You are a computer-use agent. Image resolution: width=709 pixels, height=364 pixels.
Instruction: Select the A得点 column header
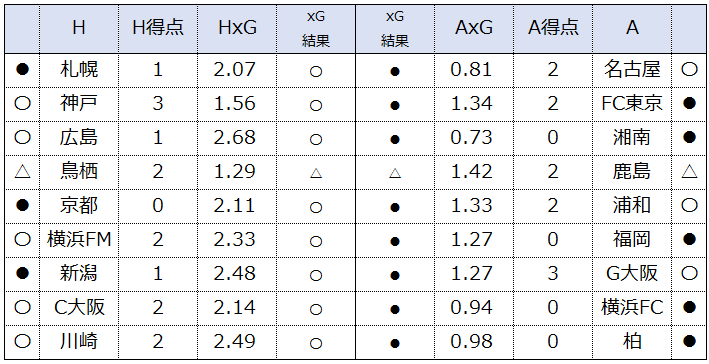553,28
